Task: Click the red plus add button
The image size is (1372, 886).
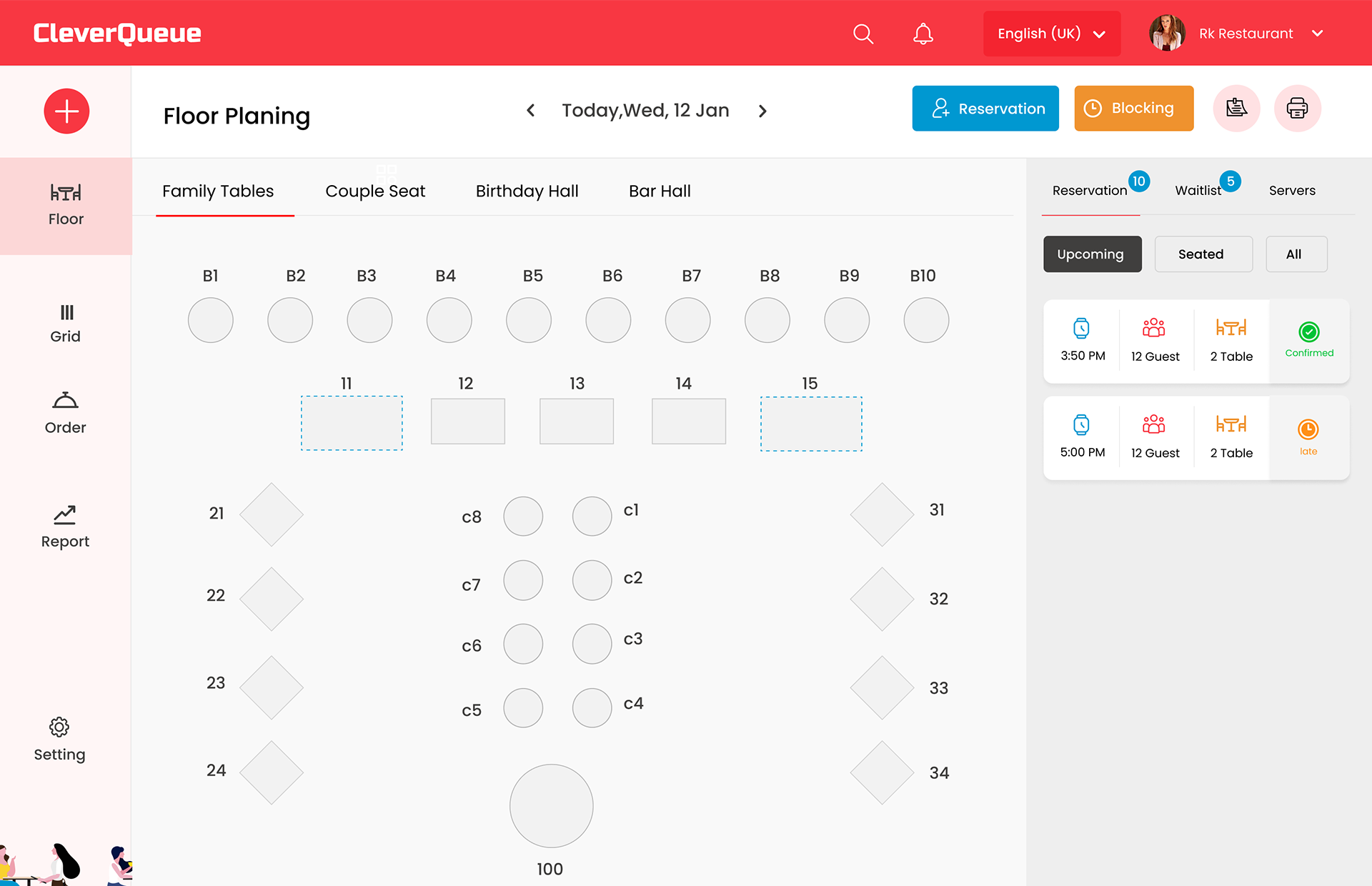Action: pyautogui.click(x=66, y=111)
